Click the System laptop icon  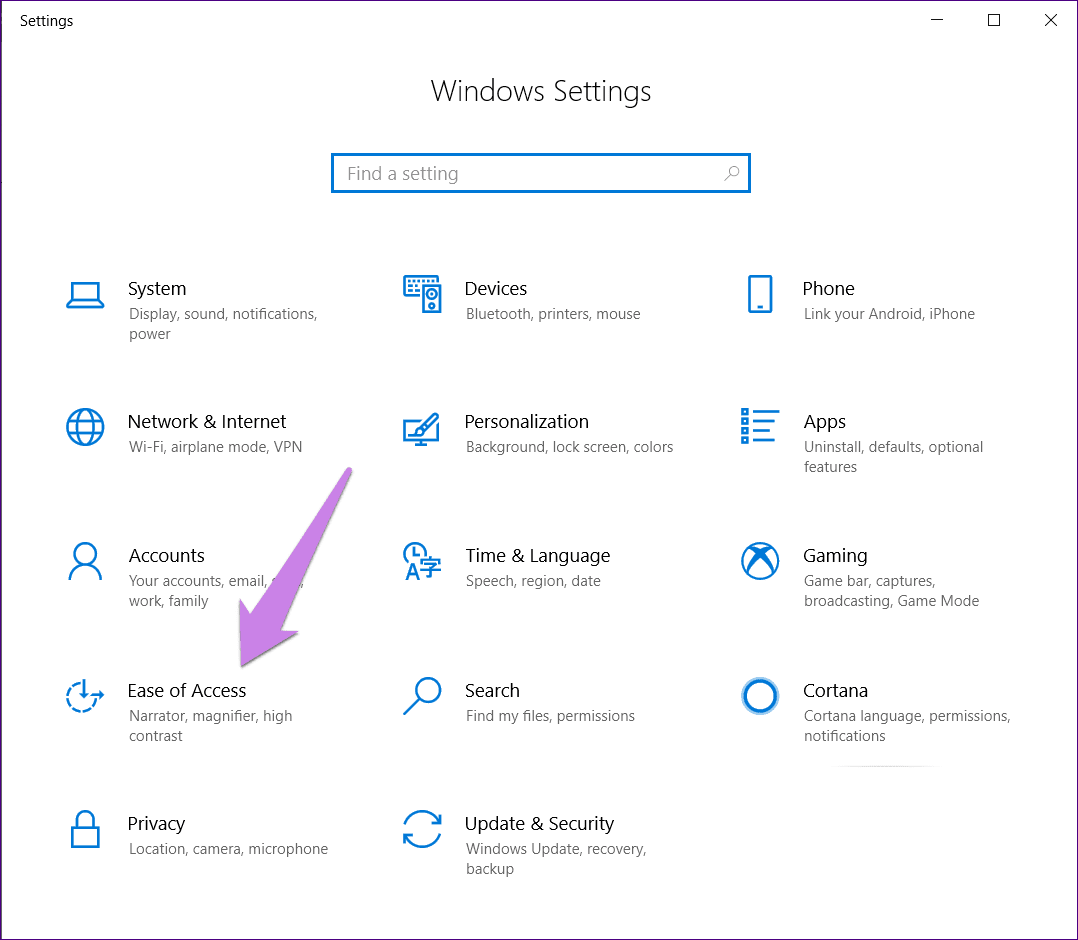click(85, 295)
